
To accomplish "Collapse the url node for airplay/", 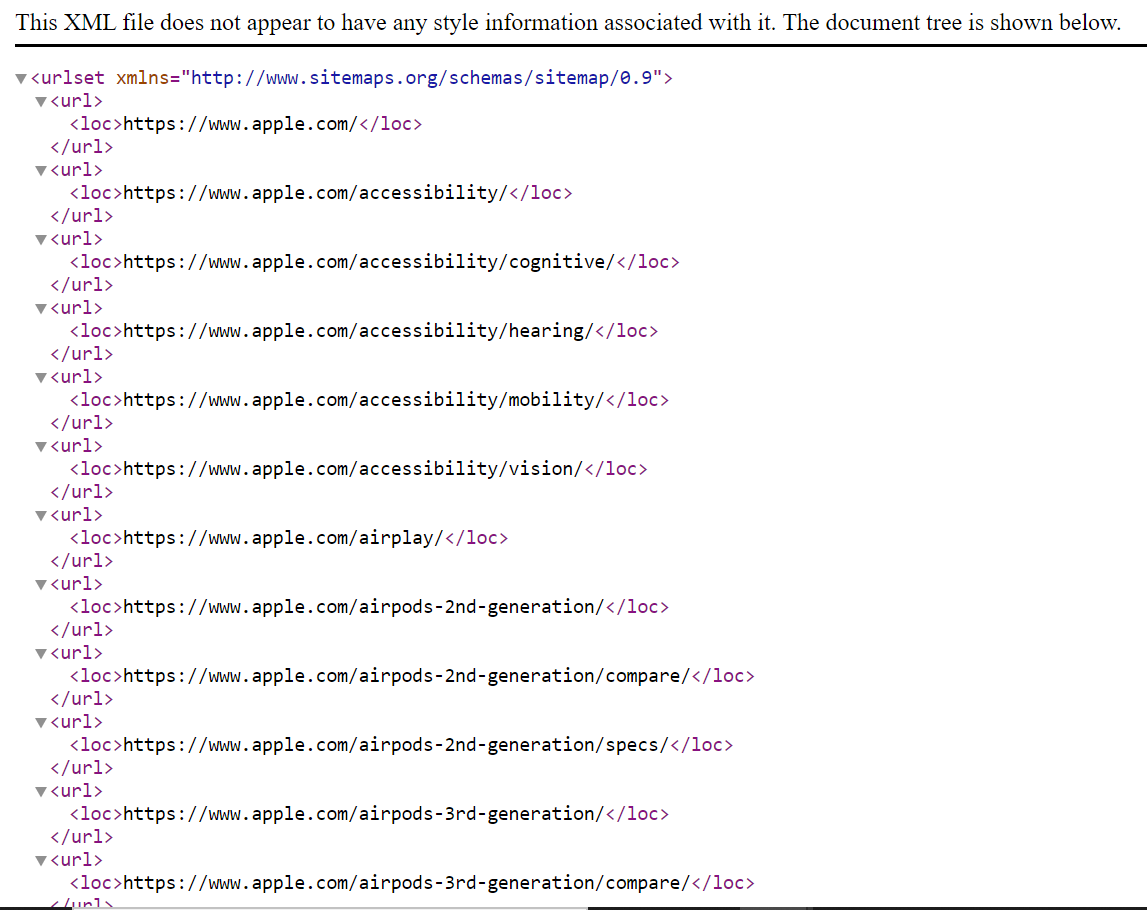I will [x=41, y=516].
